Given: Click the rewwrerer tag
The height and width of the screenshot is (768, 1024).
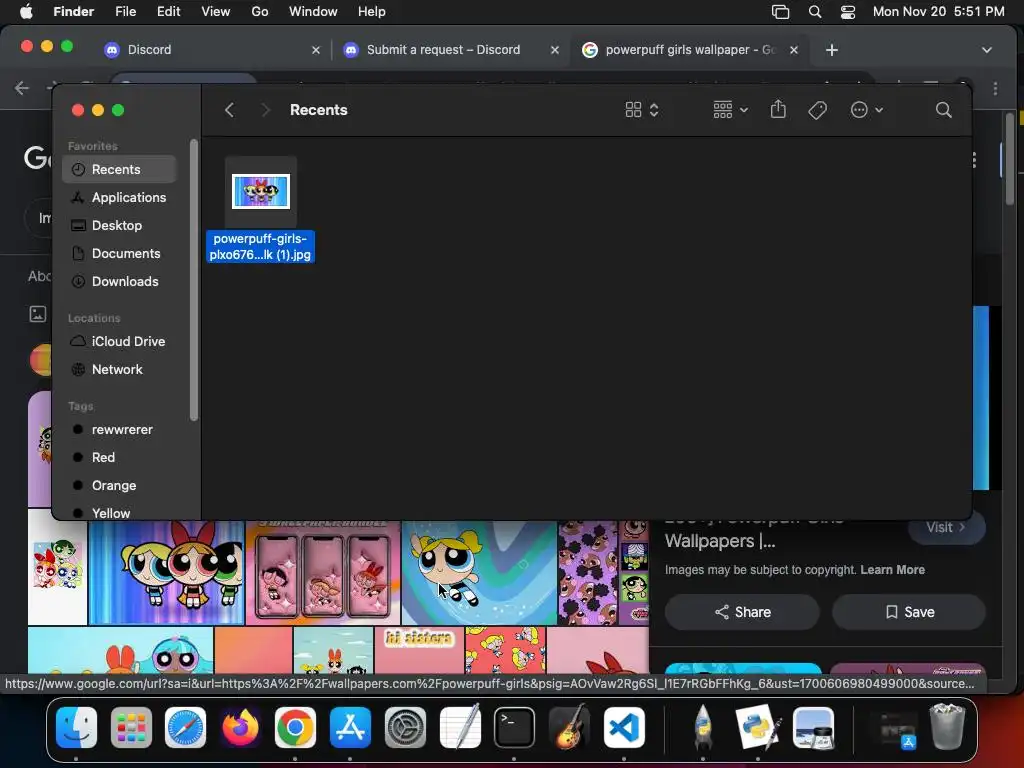Looking at the screenshot, I should [x=120, y=430].
